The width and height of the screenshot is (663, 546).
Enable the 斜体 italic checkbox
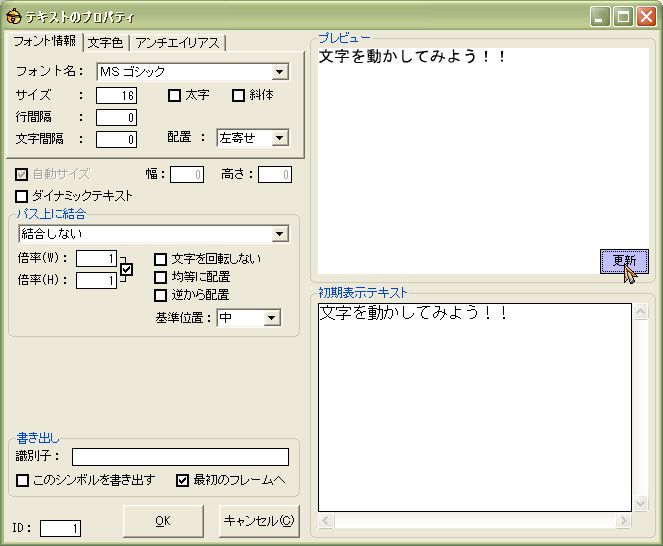[x=238, y=95]
